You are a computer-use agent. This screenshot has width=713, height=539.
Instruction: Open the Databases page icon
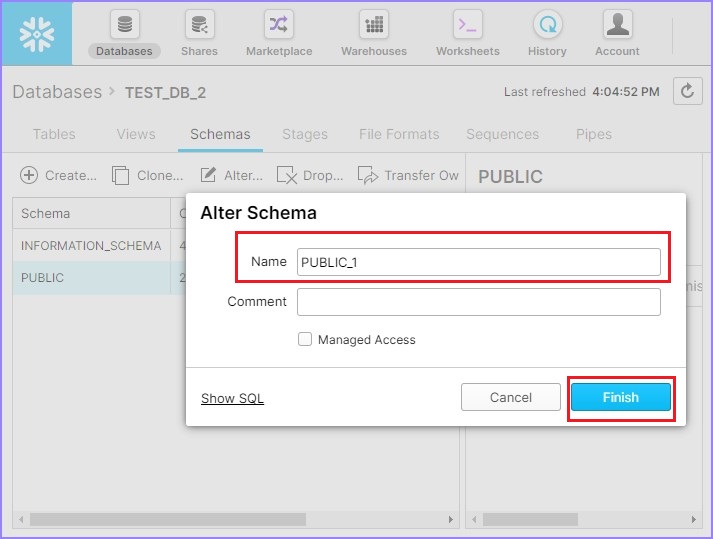click(124, 26)
